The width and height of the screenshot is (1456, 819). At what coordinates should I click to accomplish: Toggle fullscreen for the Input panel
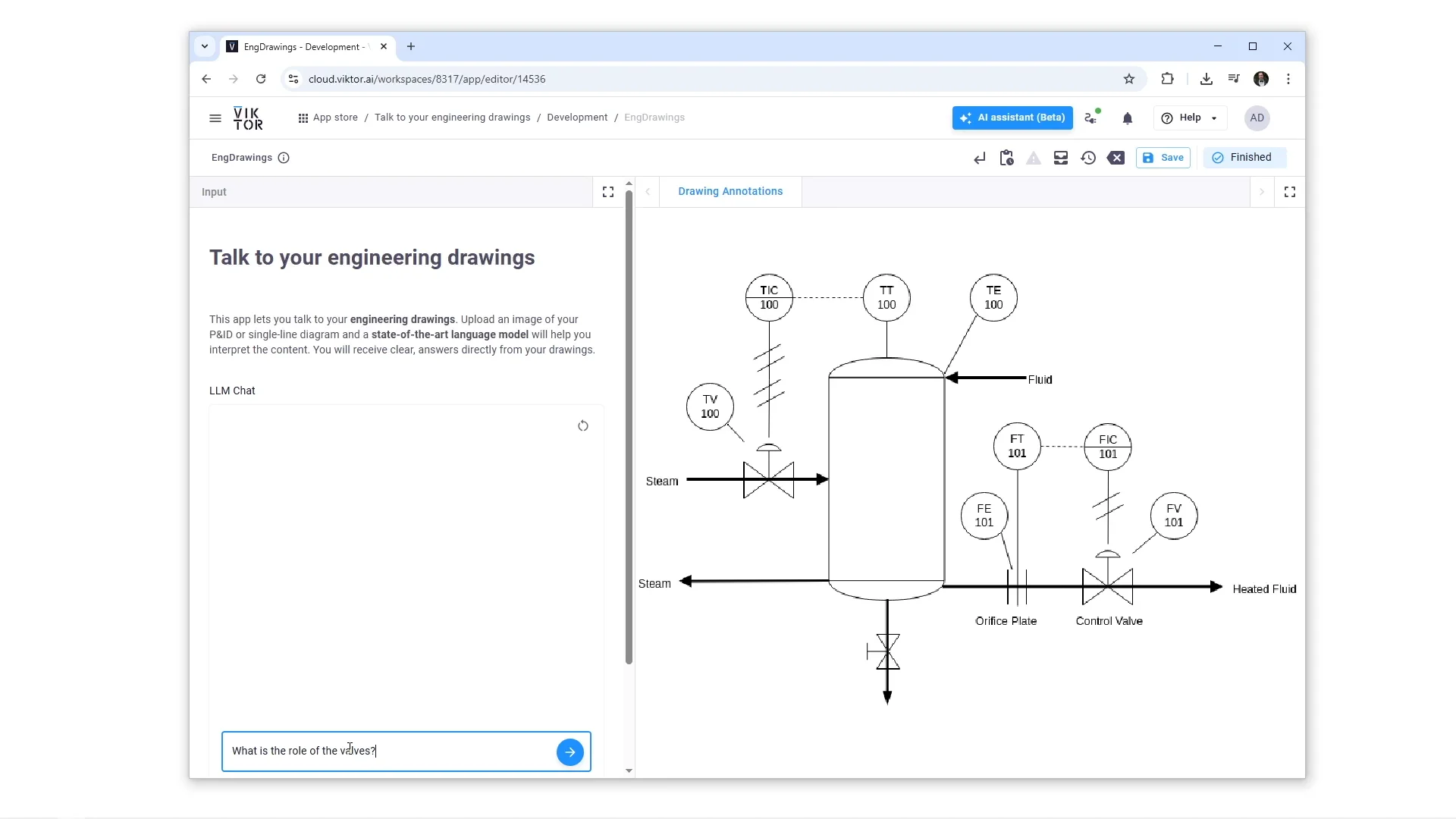608,192
